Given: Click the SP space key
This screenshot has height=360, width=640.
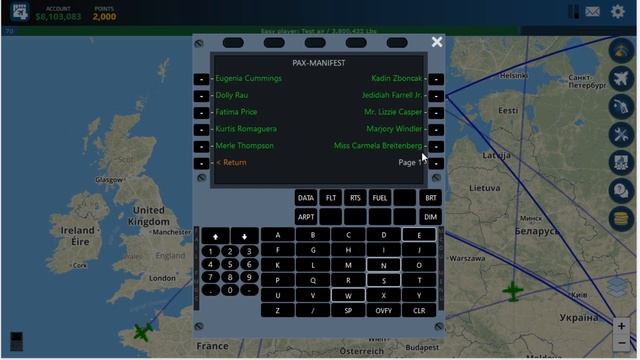Looking at the screenshot, I should pos(348,311).
